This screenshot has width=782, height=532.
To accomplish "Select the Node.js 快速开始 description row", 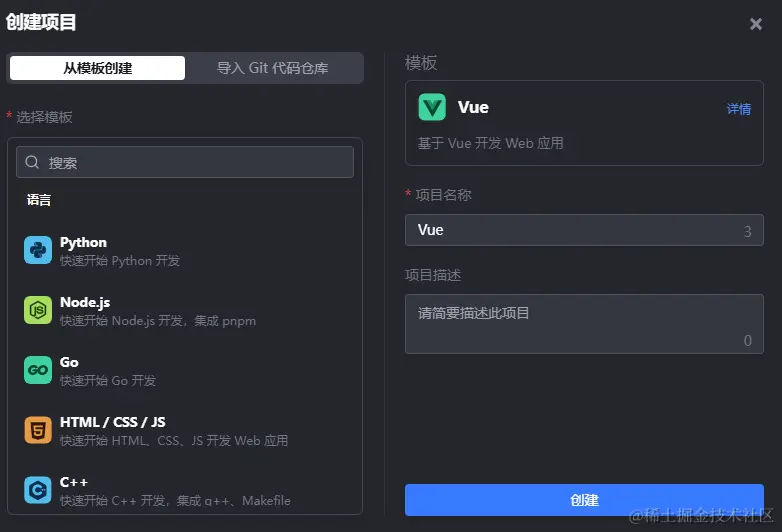I will tap(158, 321).
